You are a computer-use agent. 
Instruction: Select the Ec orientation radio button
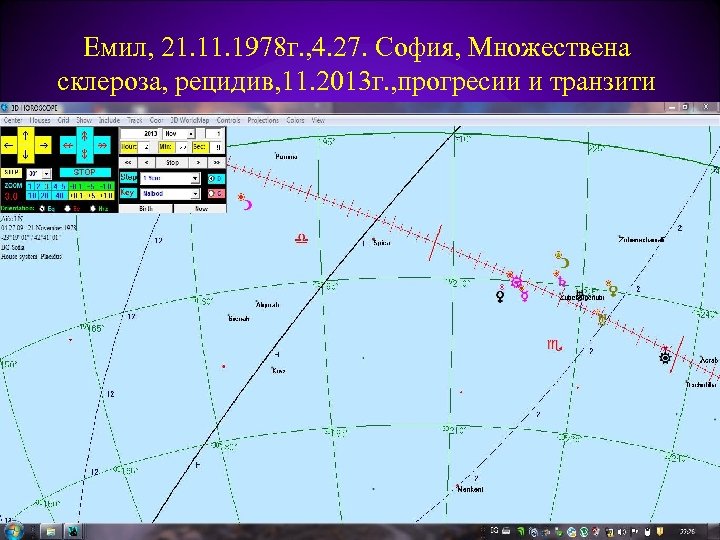(68, 208)
